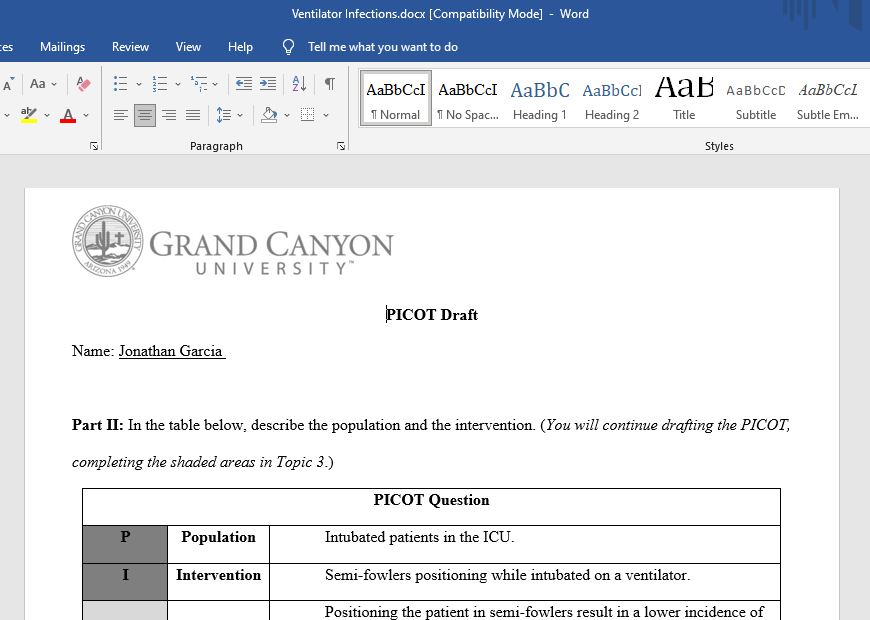Apply the Heading 2 style
This screenshot has width=870, height=620.
coord(612,98)
